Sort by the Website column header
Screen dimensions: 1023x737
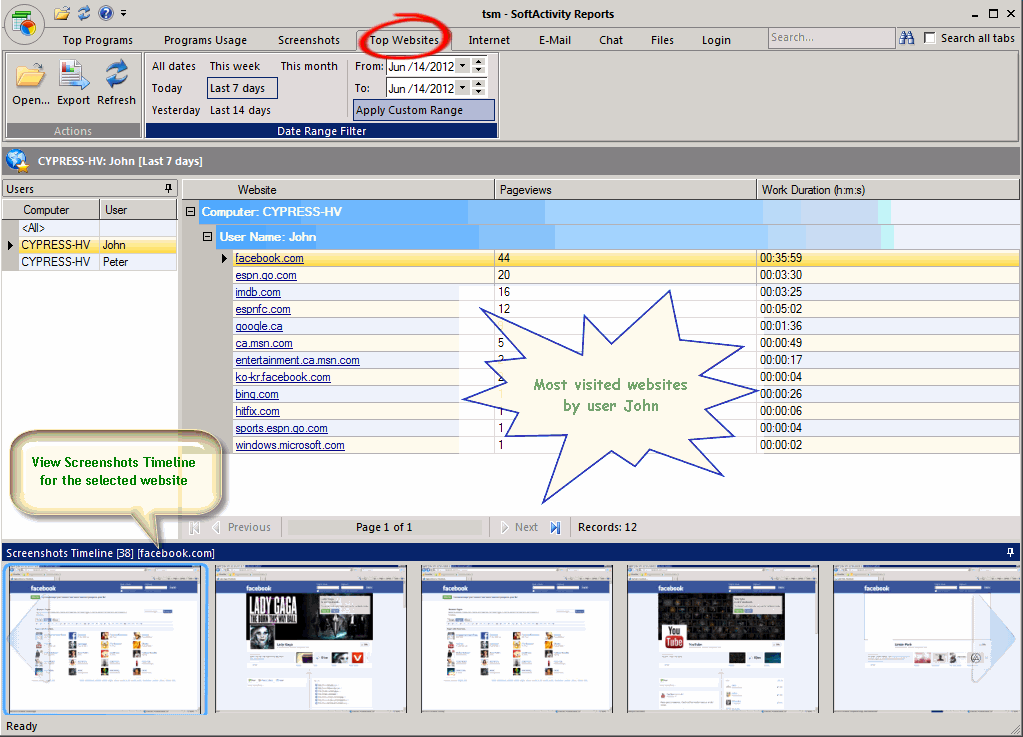(x=338, y=190)
